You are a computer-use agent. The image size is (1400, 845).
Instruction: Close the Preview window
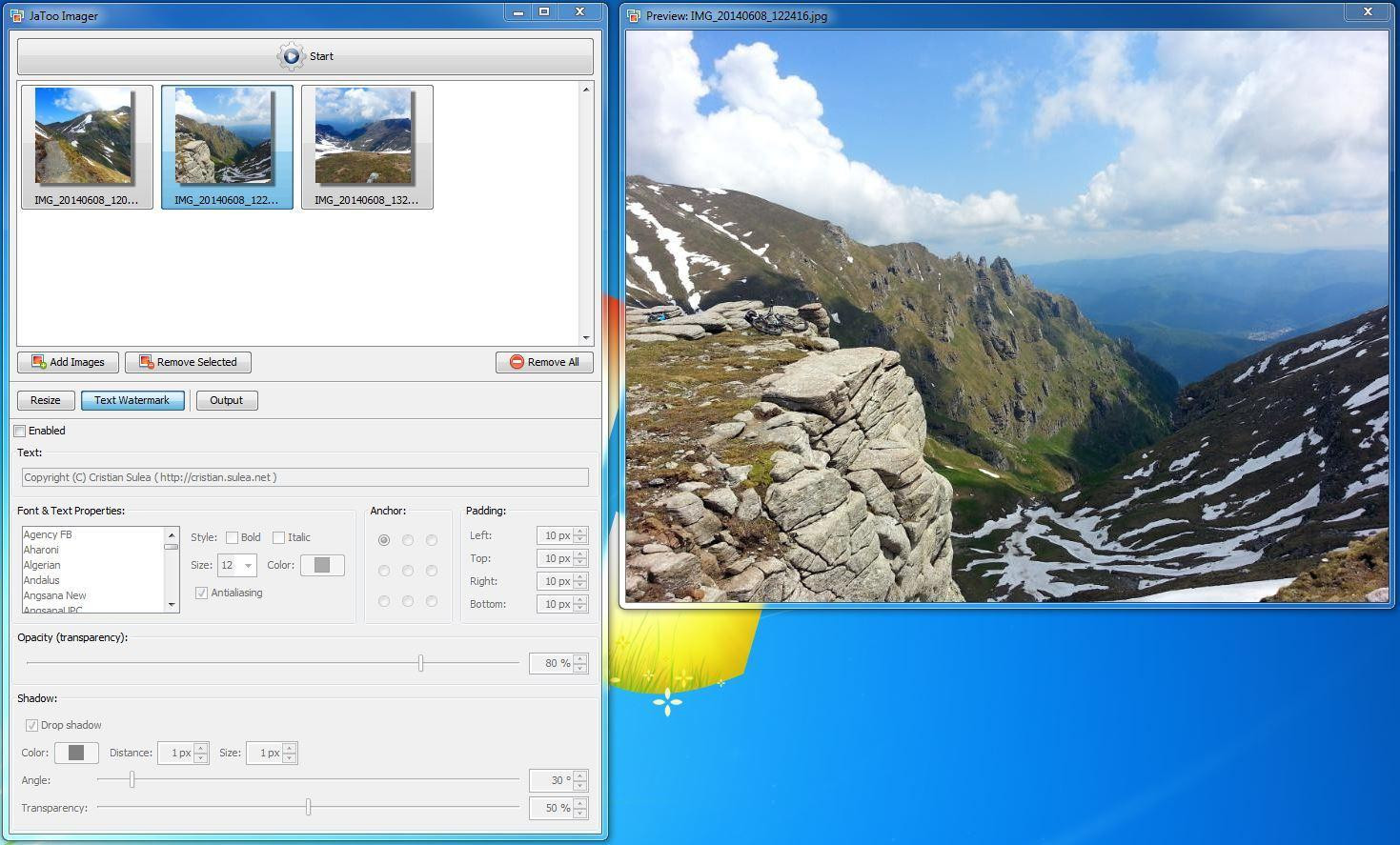click(1368, 12)
